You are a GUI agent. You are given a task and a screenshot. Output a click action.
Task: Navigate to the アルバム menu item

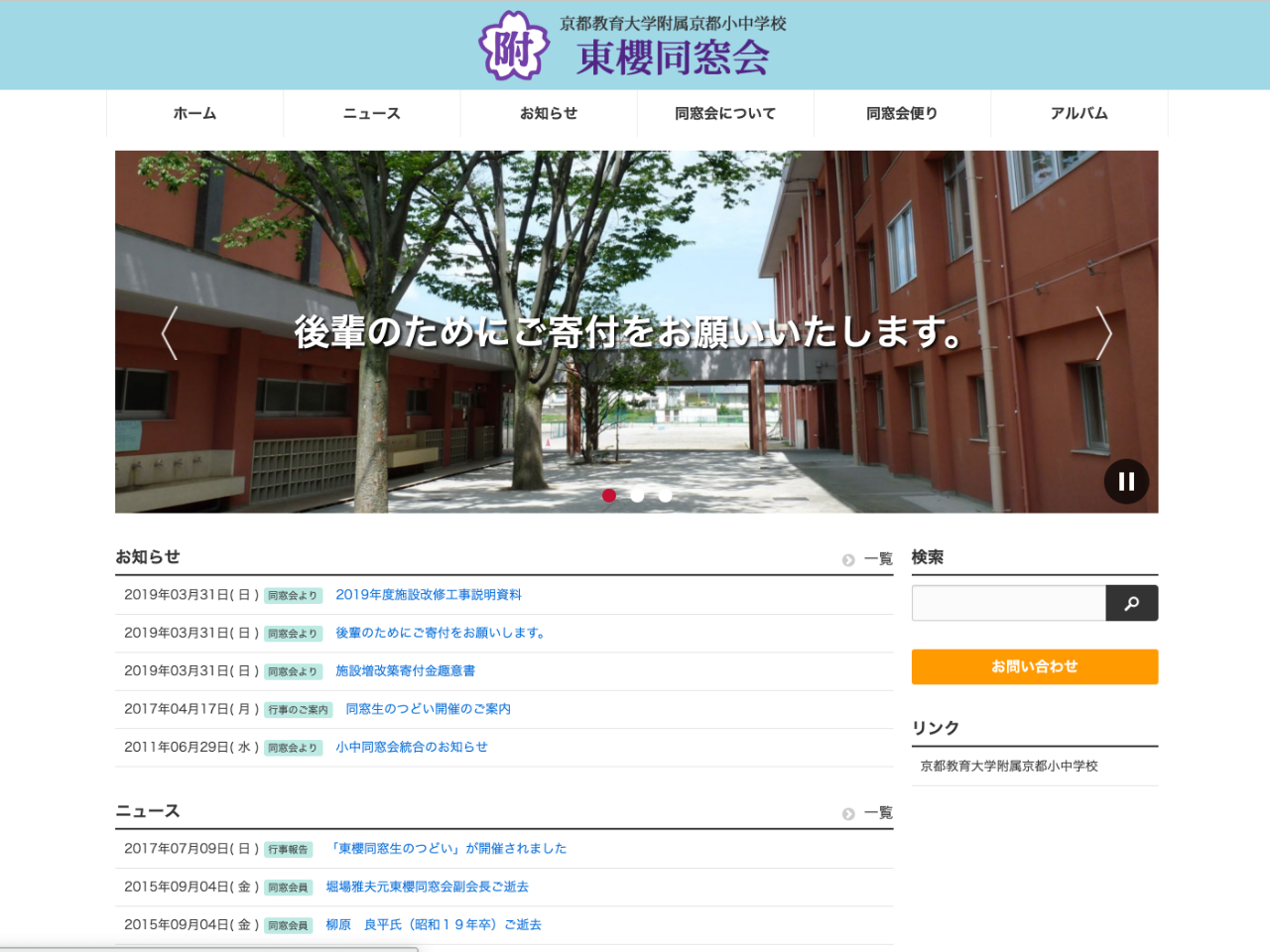coord(1079,113)
